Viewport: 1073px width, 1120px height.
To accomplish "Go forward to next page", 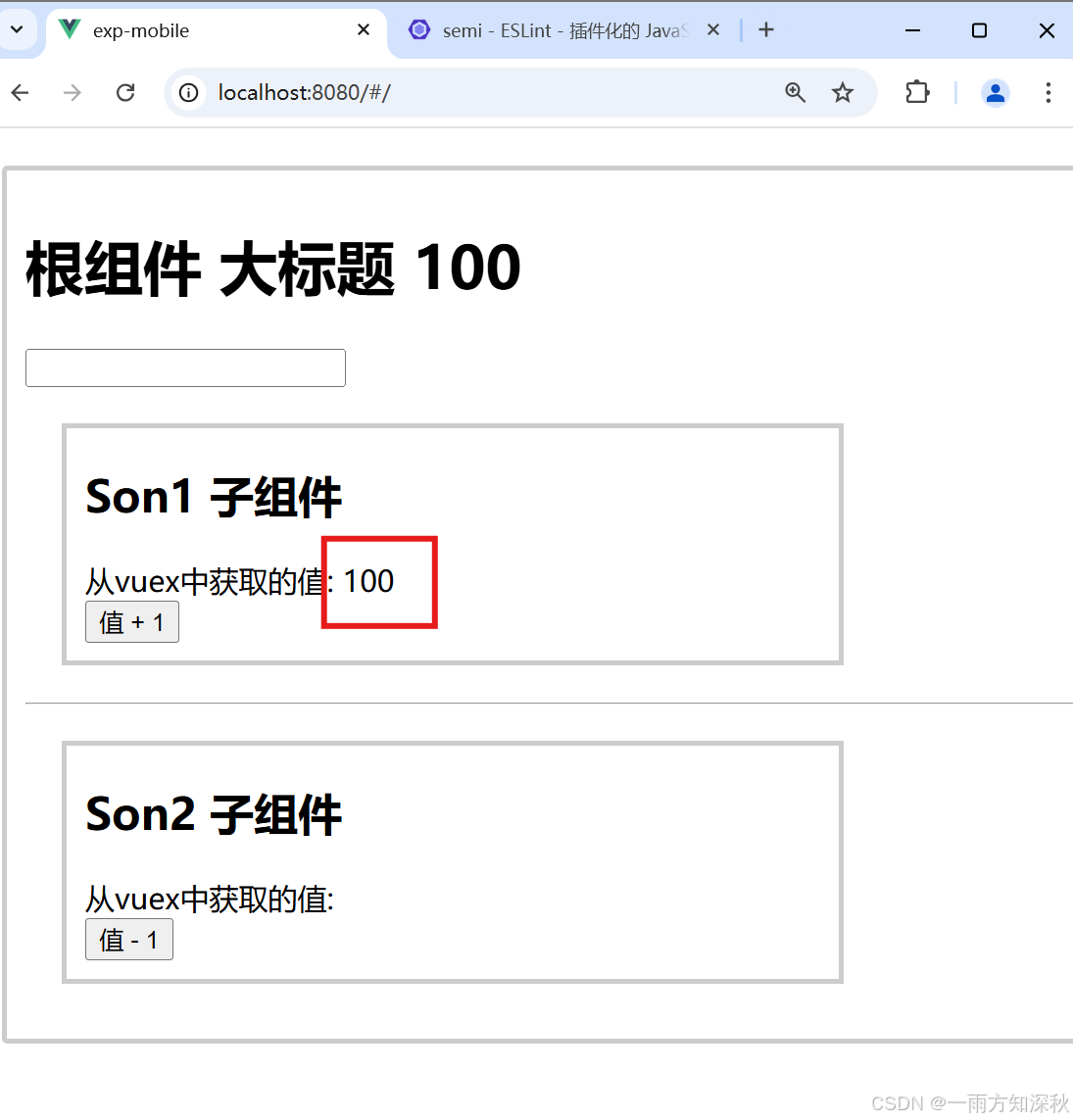I will [x=73, y=93].
